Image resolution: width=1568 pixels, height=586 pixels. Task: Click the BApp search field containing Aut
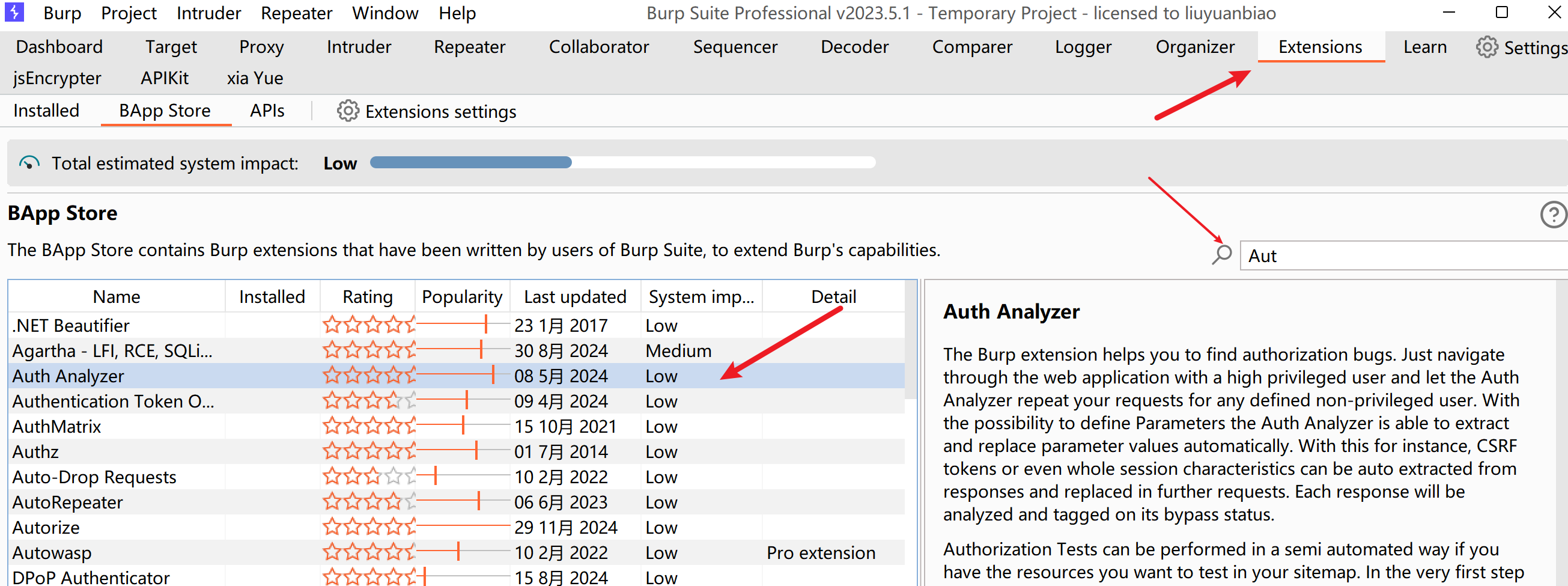[x=1400, y=256]
